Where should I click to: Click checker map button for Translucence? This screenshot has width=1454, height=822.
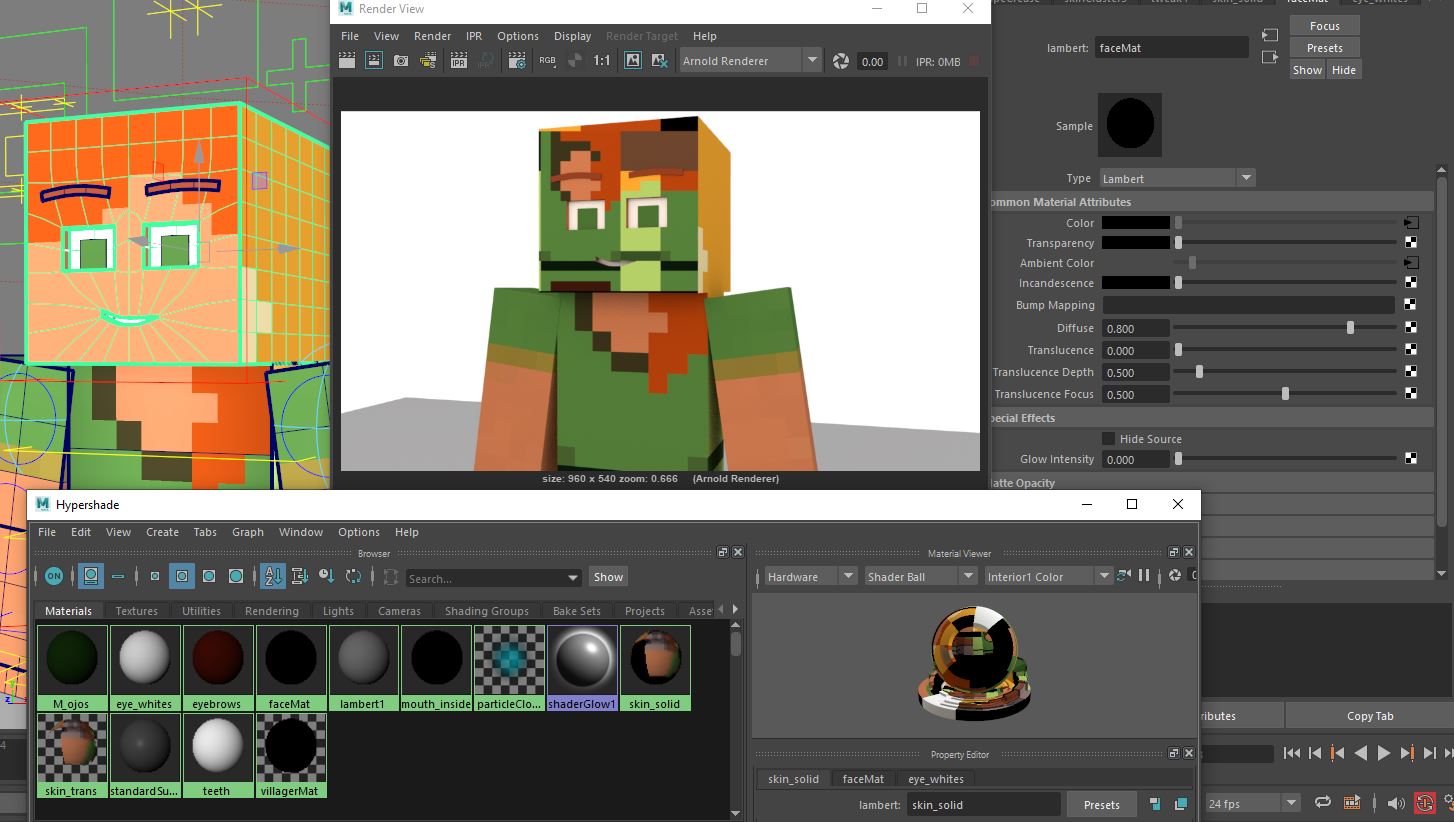(1411, 350)
